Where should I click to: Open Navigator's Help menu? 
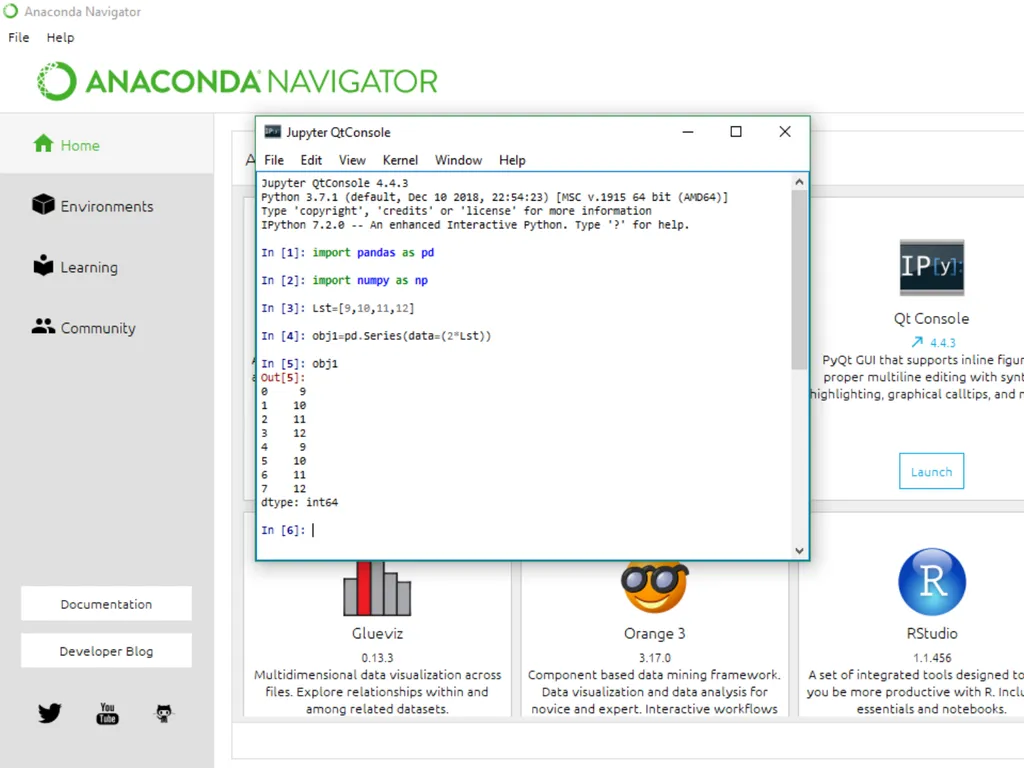[60, 37]
